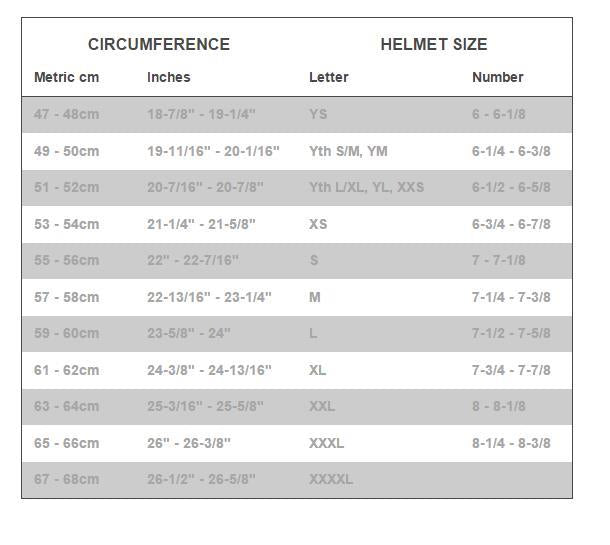Click the Yth S/M, YM size cell
610x545 pixels.
tap(348, 151)
